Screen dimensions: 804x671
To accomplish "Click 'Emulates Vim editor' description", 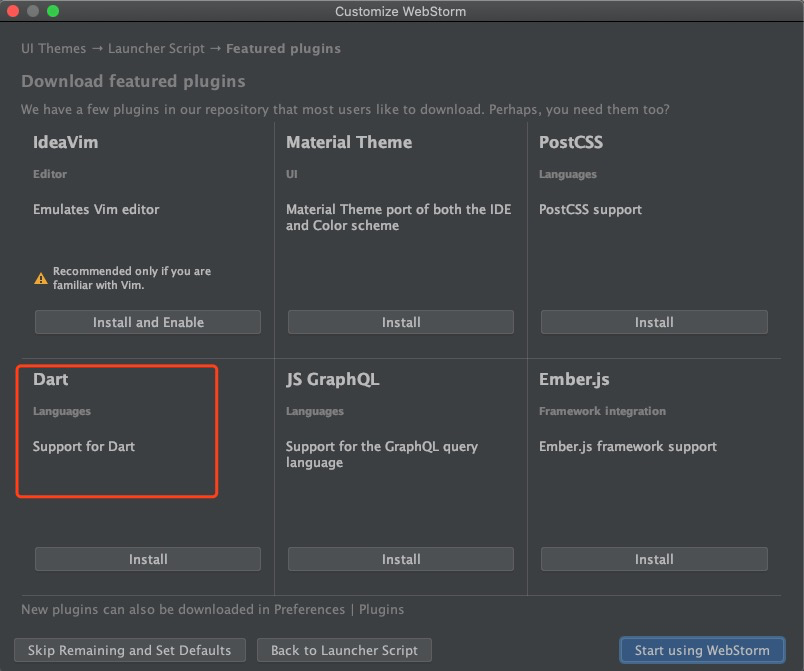I will click(96, 209).
